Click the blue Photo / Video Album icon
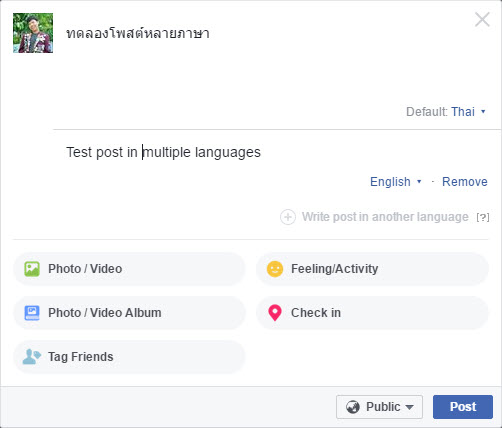 [32, 313]
